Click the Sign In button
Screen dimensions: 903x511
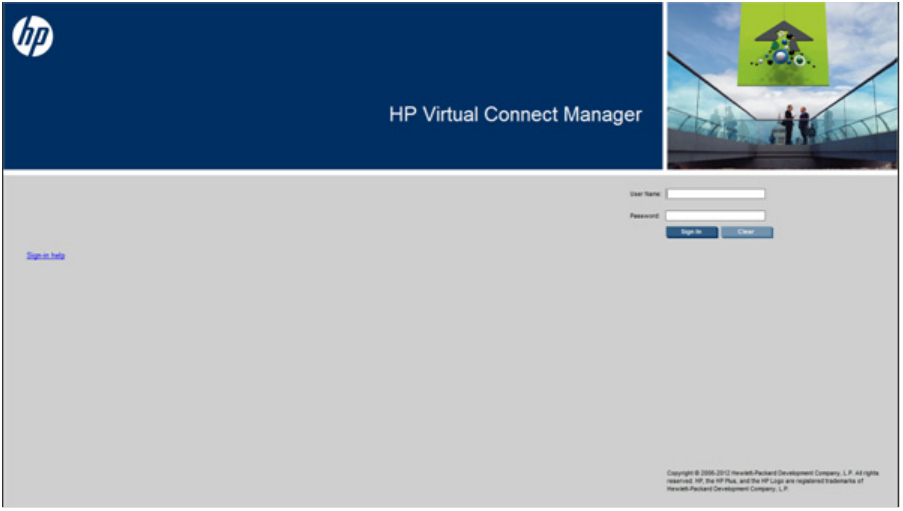point(692,232)
